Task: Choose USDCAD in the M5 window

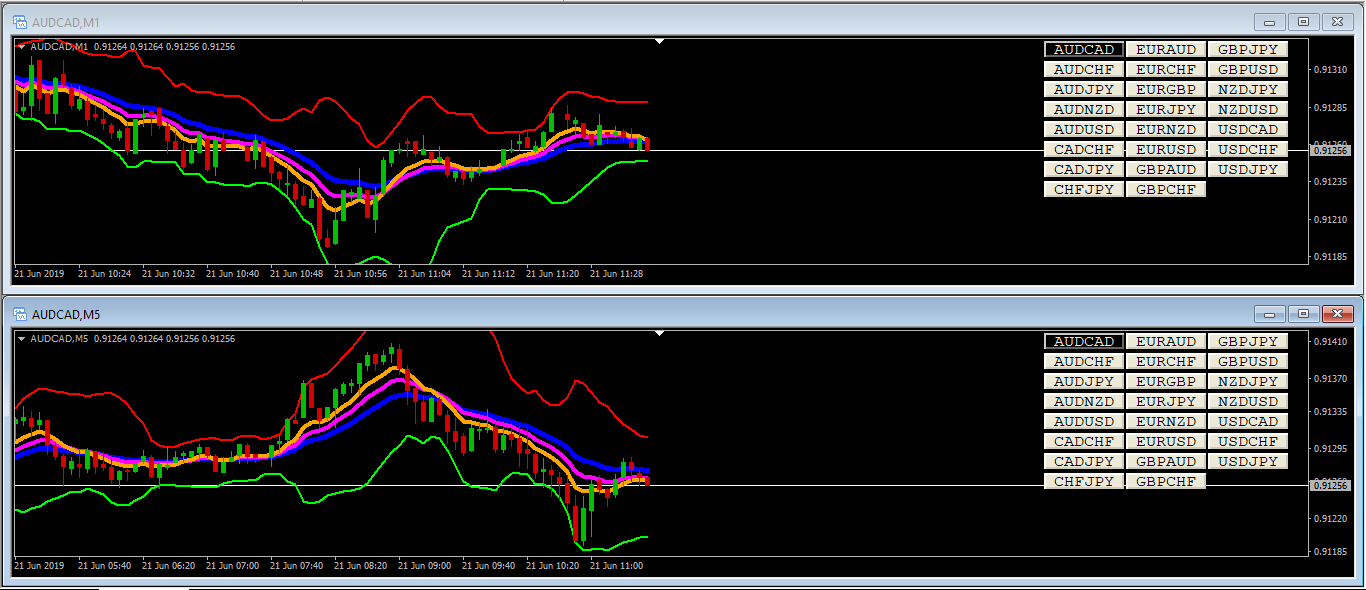Action: click(1248, 421)
